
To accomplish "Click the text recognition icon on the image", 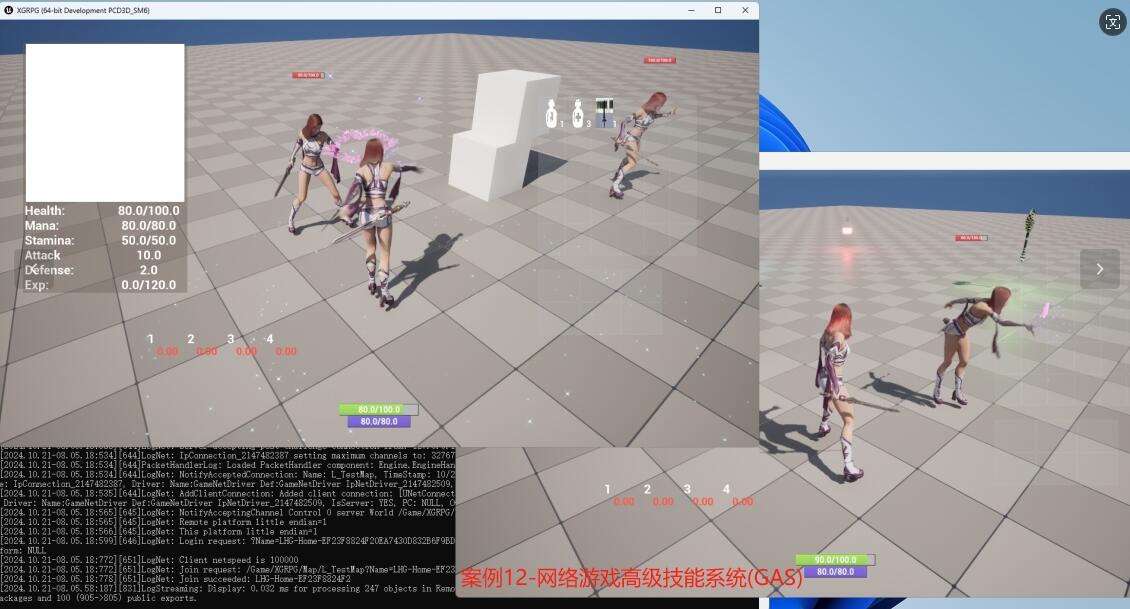I will click(x=1112, y=22).
